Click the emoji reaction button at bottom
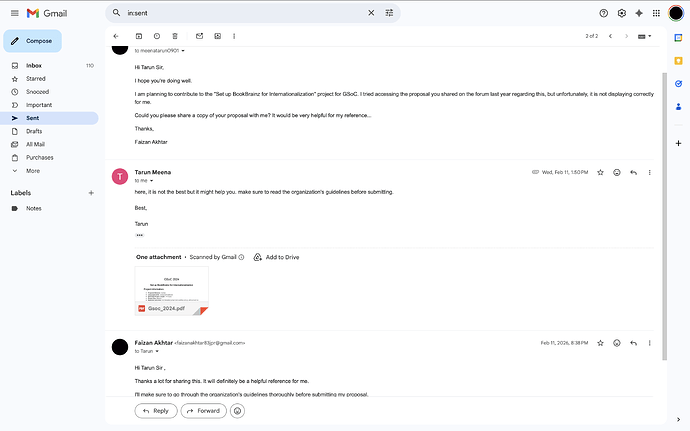 tap(237, 411)
